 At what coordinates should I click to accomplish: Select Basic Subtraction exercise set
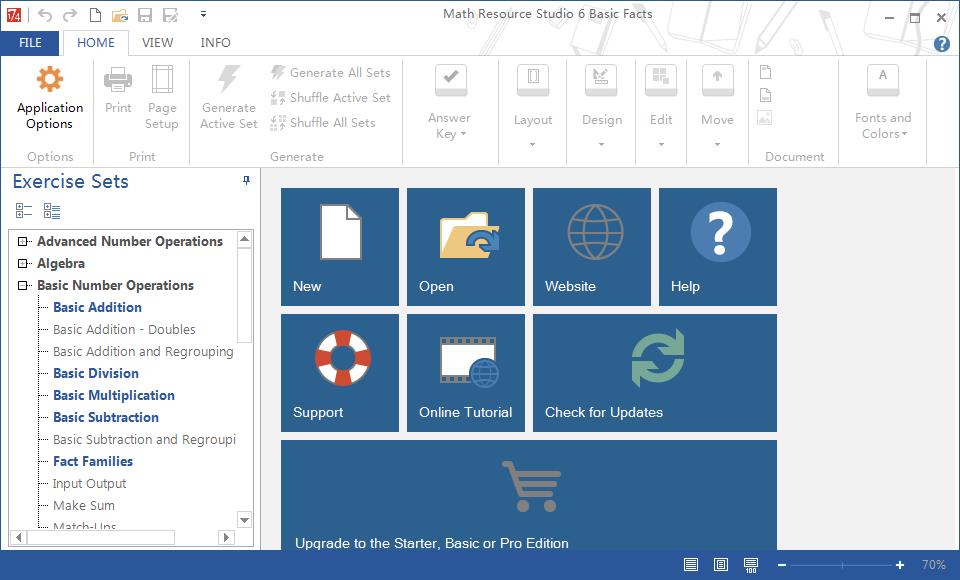106,418
